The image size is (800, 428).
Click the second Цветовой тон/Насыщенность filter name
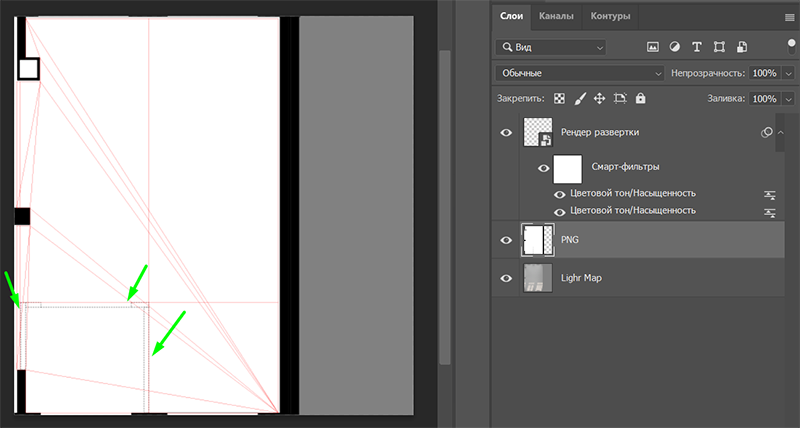point(633,211)
